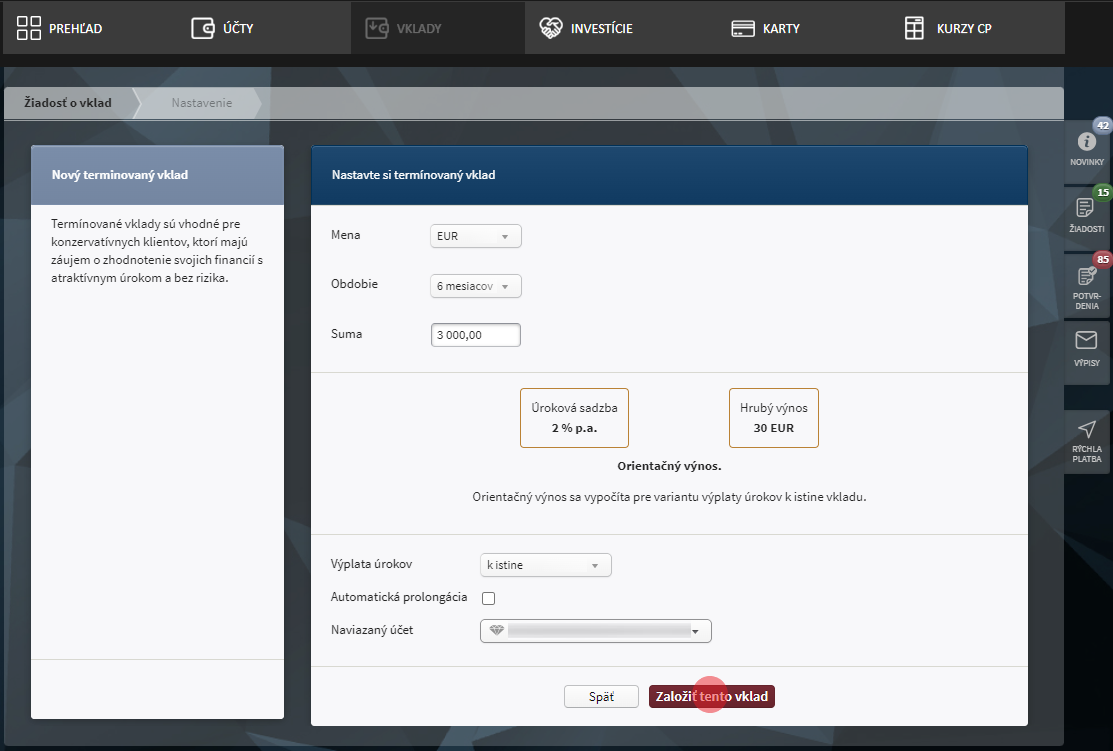Open the Žiadosti requests icon
Screen dimensions: 1113x751
coord(1086,208)
